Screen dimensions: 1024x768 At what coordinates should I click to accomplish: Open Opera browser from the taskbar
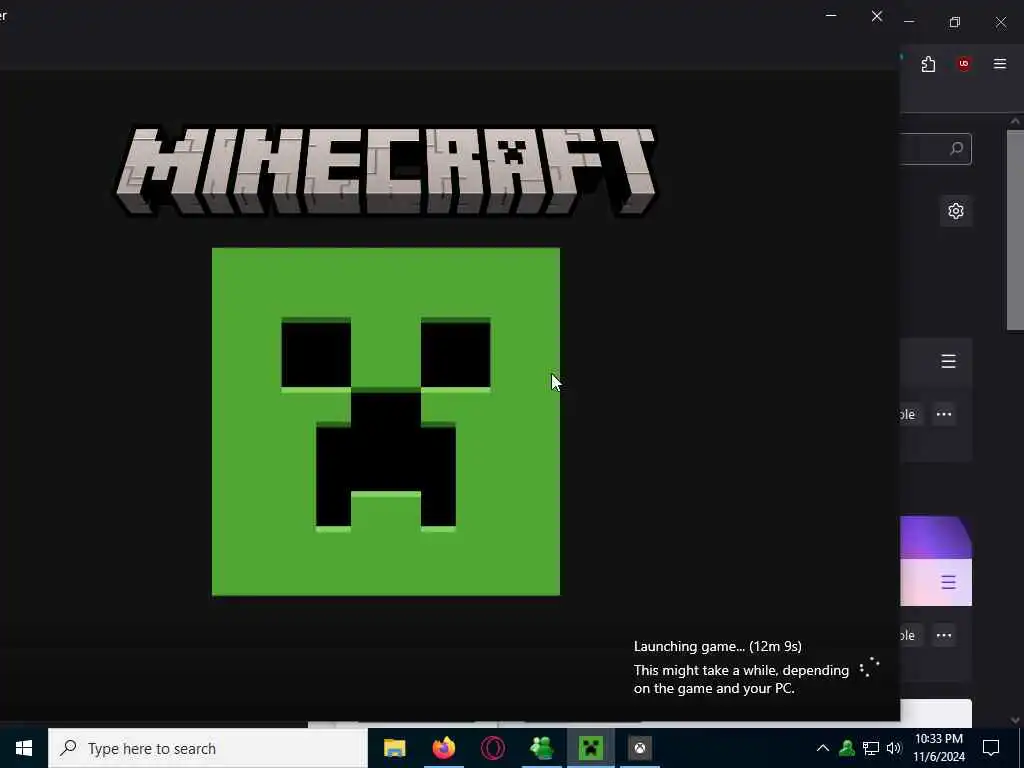pyautogui.click(x=492, y=748)
